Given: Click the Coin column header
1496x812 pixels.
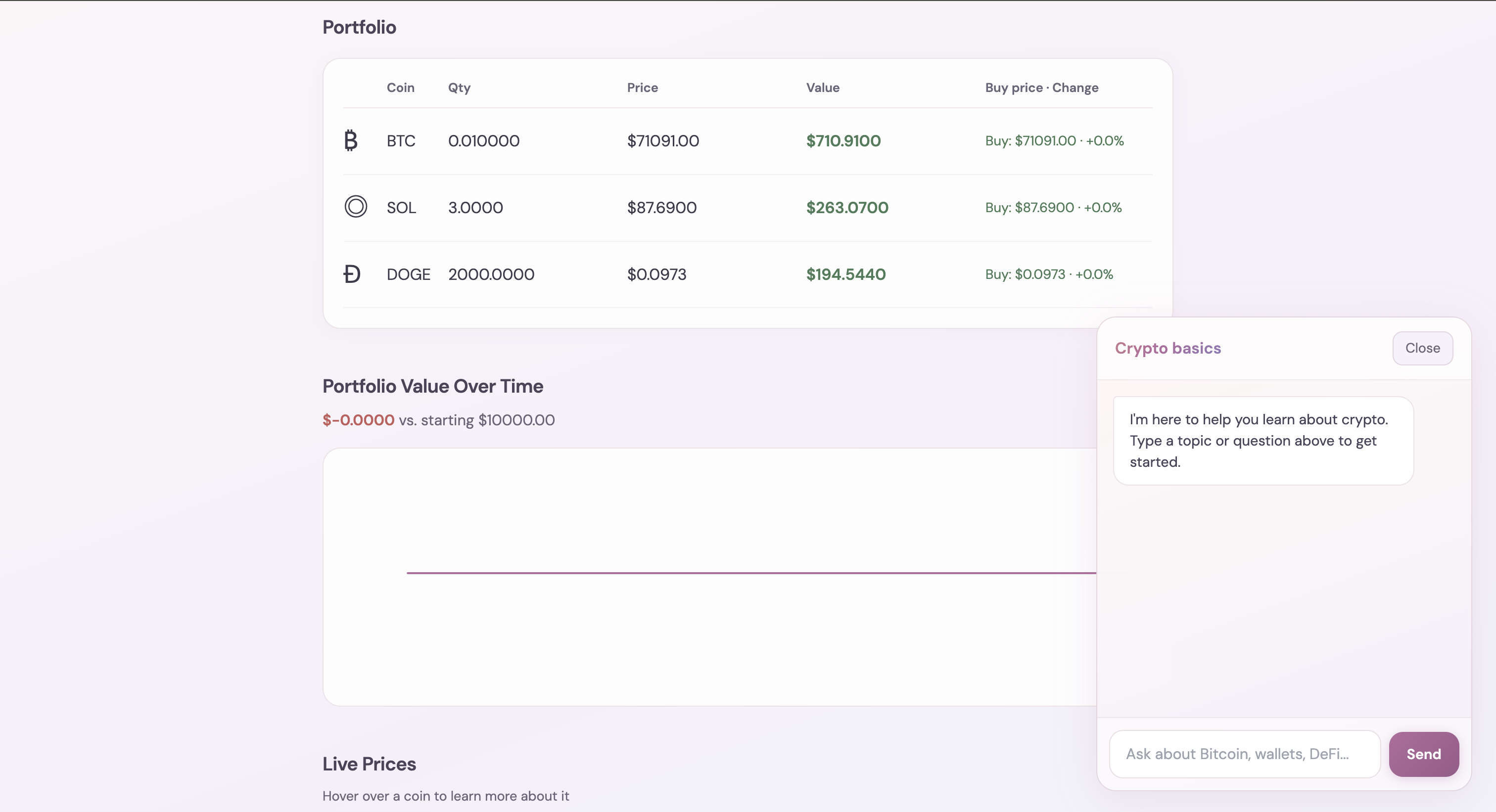Looking at the screenshot, I should [400, 88].
